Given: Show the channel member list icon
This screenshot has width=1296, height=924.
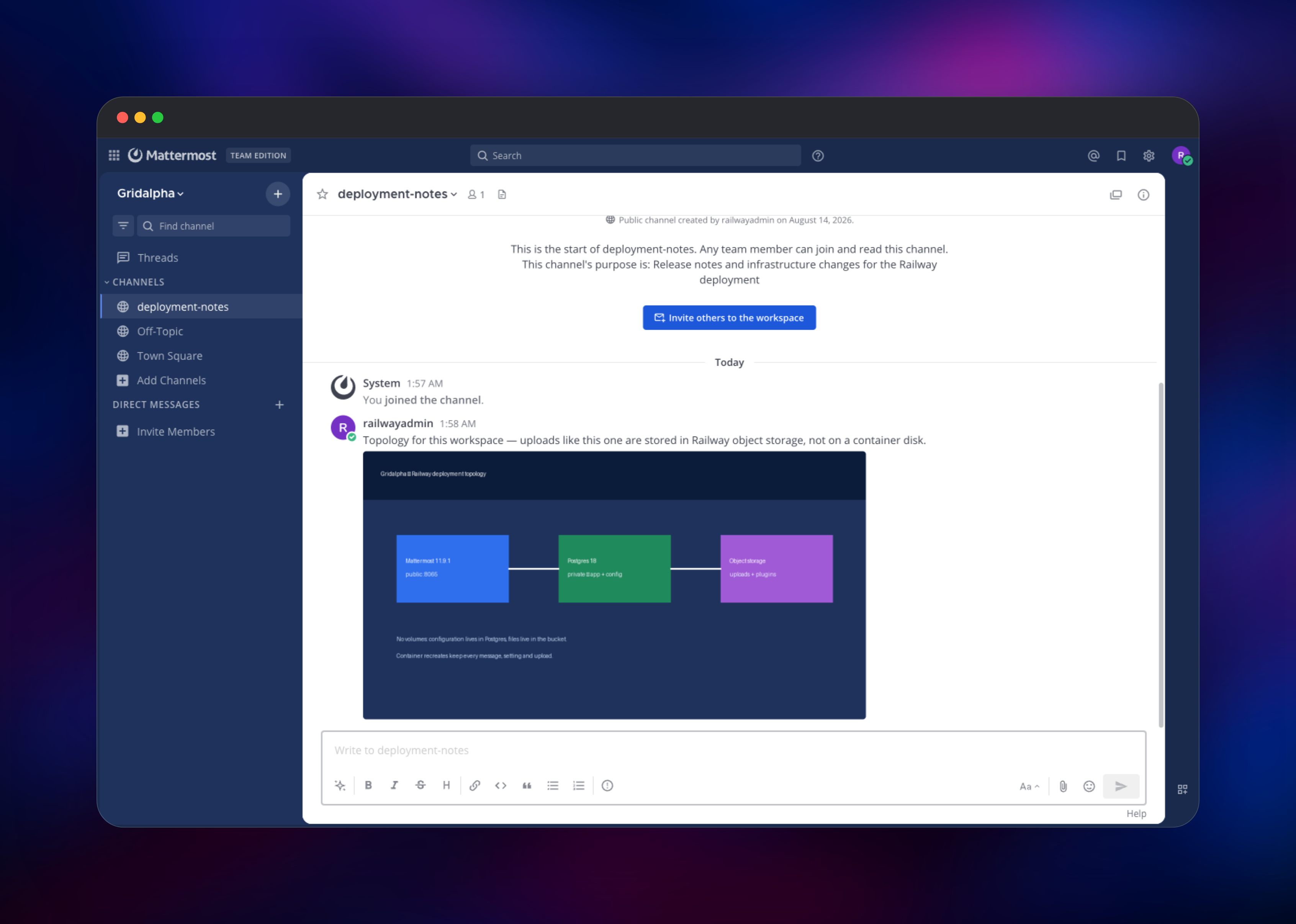Looking at the screenshot, I should (x=476, y=195).
